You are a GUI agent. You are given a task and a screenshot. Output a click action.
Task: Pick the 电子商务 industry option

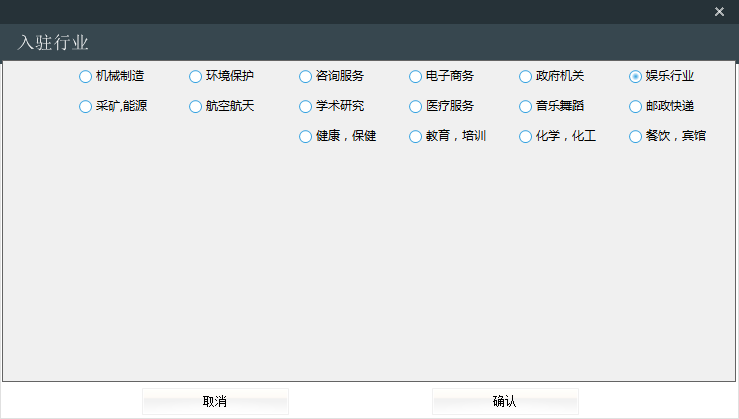click(416, 76)
